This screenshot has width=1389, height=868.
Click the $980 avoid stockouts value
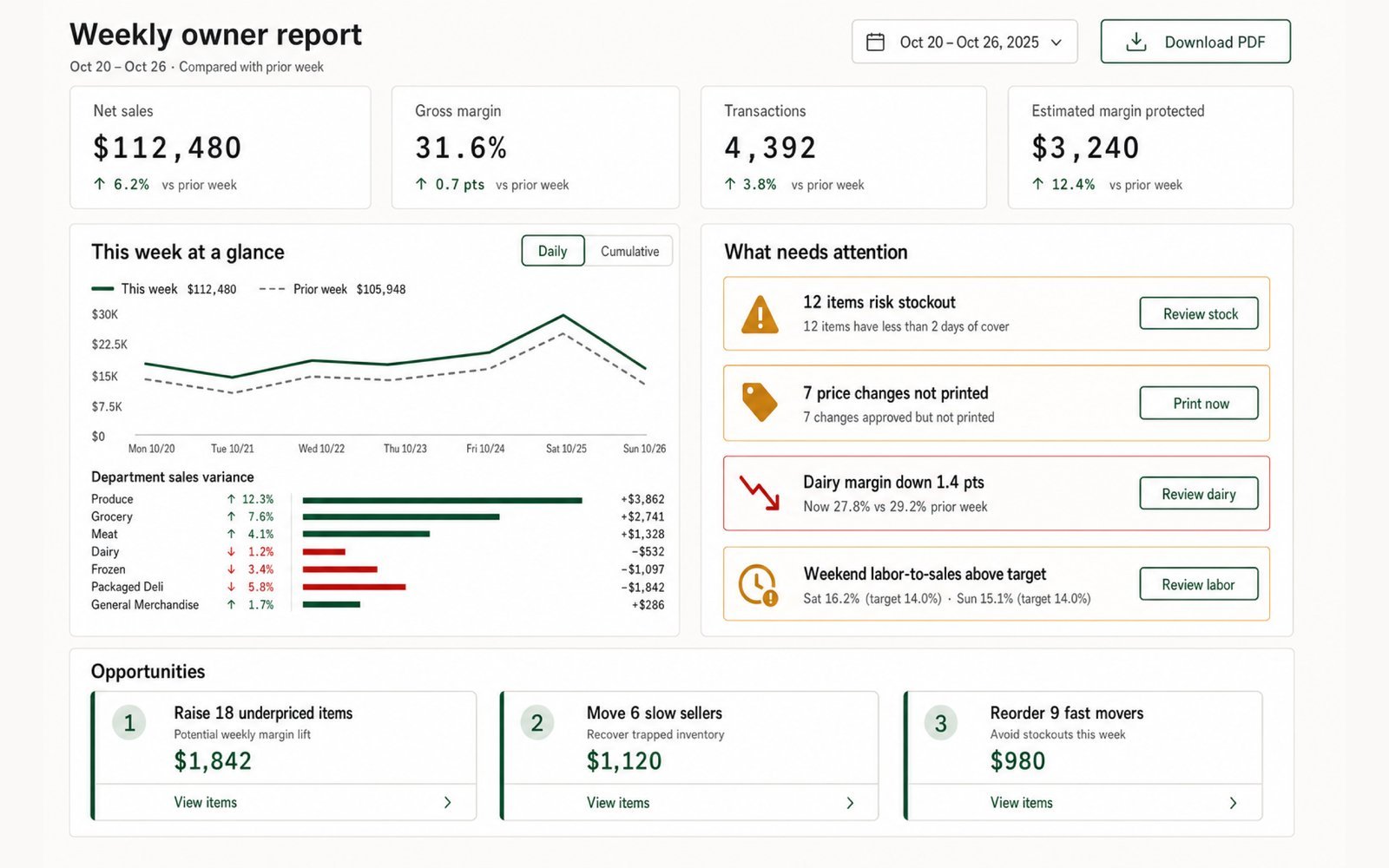tap(1017, 761)
